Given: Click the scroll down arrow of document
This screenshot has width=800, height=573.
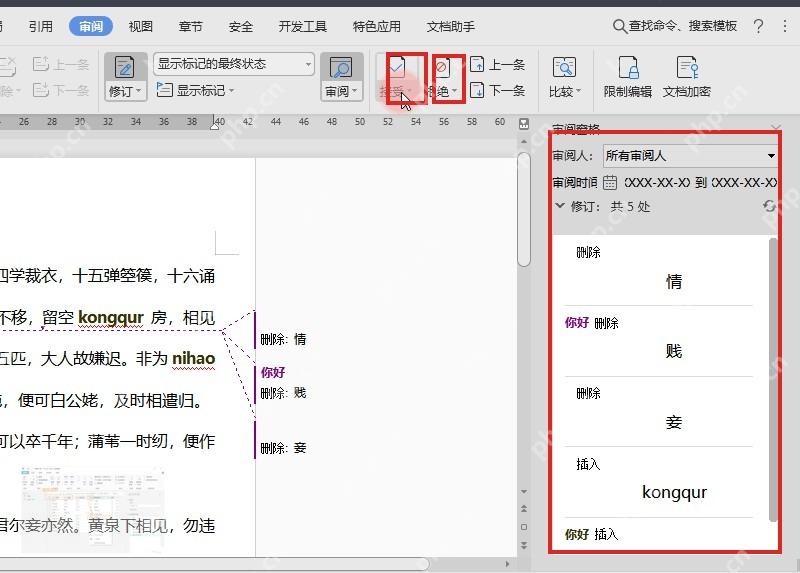Looking at the screenshot, I should 523,492.
